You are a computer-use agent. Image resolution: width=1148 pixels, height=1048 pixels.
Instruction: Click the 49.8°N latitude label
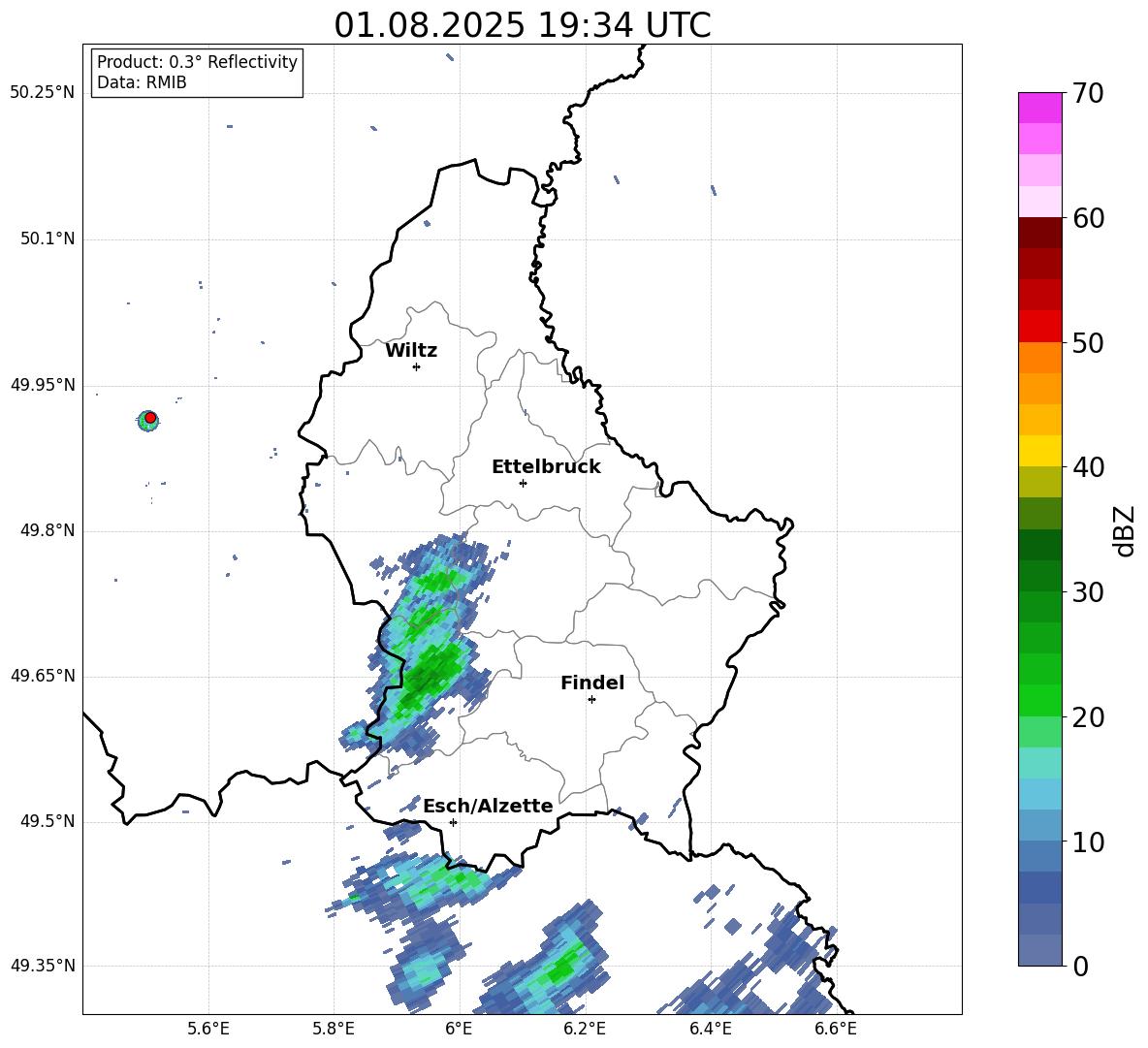48,530
